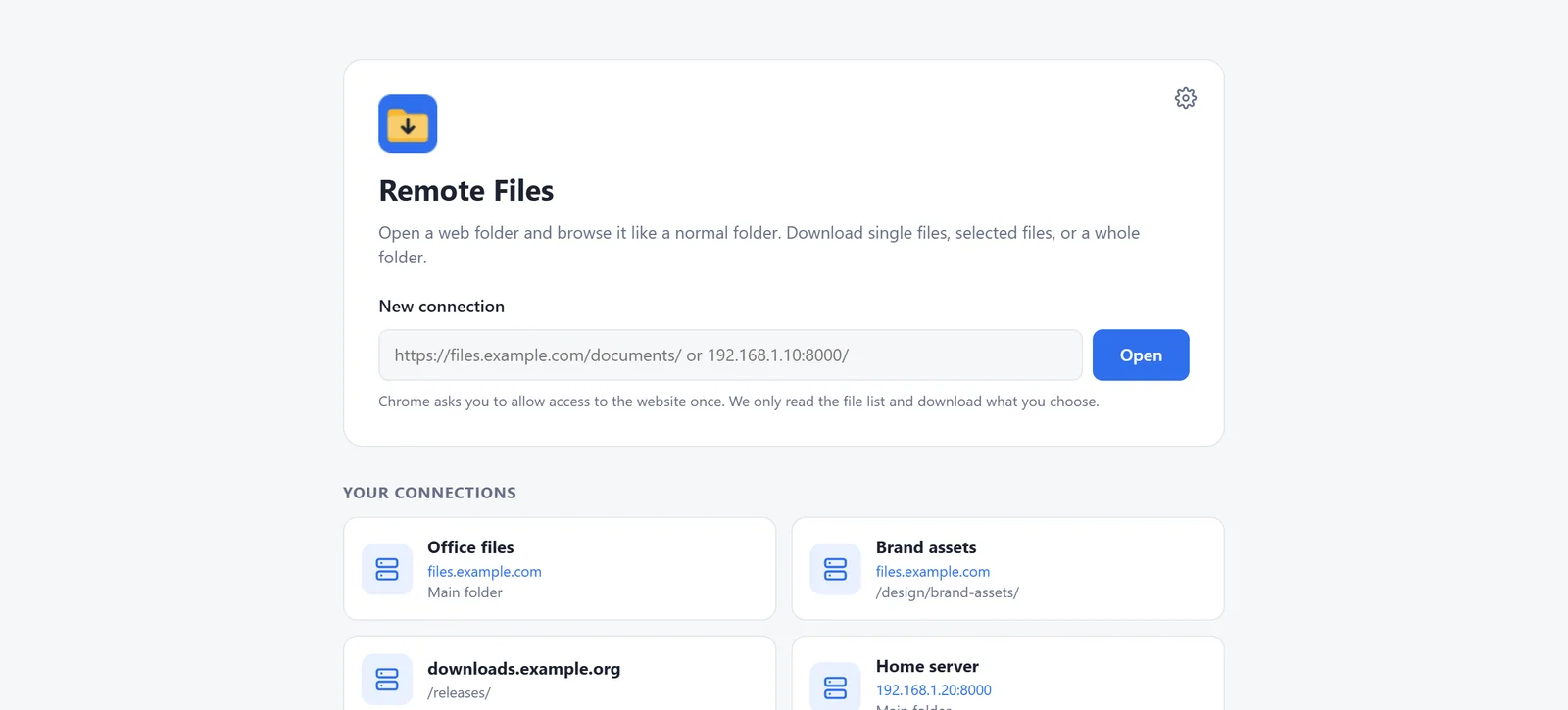This screenshot has width=1568, height=710.
Task: Focus the New connection URL field
Action: 730,355
